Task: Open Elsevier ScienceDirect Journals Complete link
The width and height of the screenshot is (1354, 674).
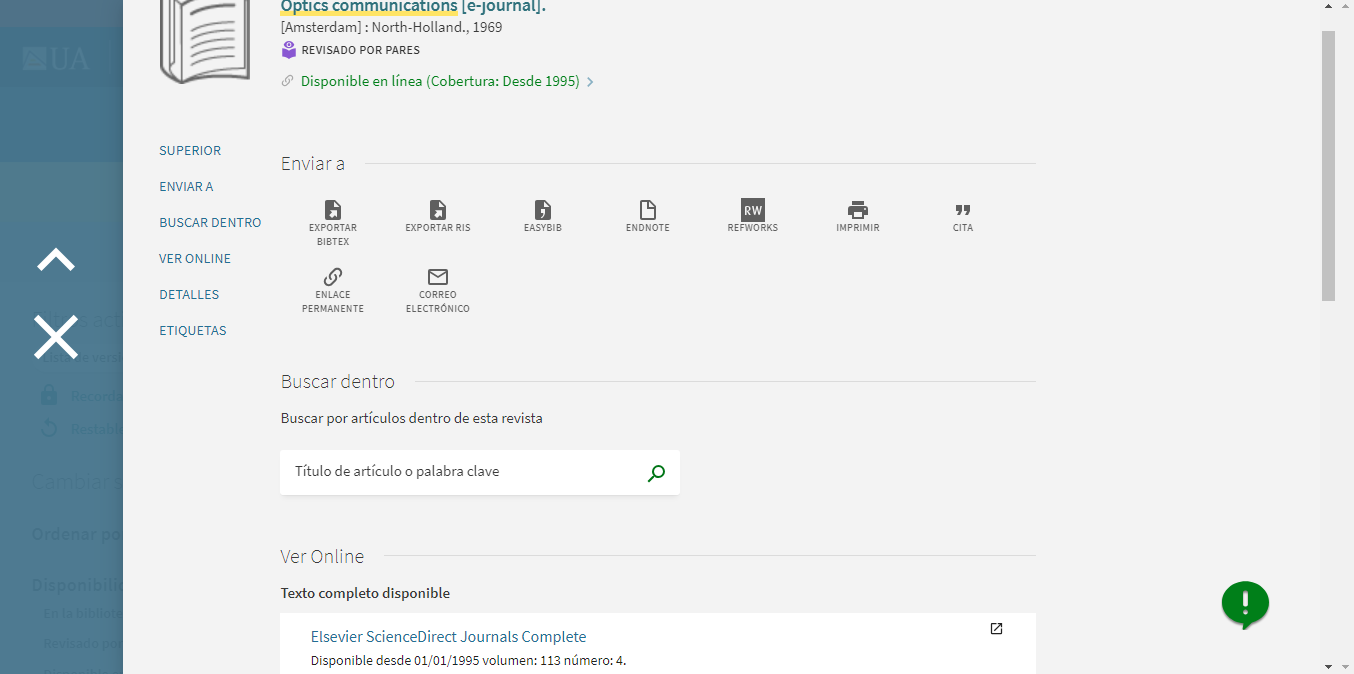Action: [448, 637]
